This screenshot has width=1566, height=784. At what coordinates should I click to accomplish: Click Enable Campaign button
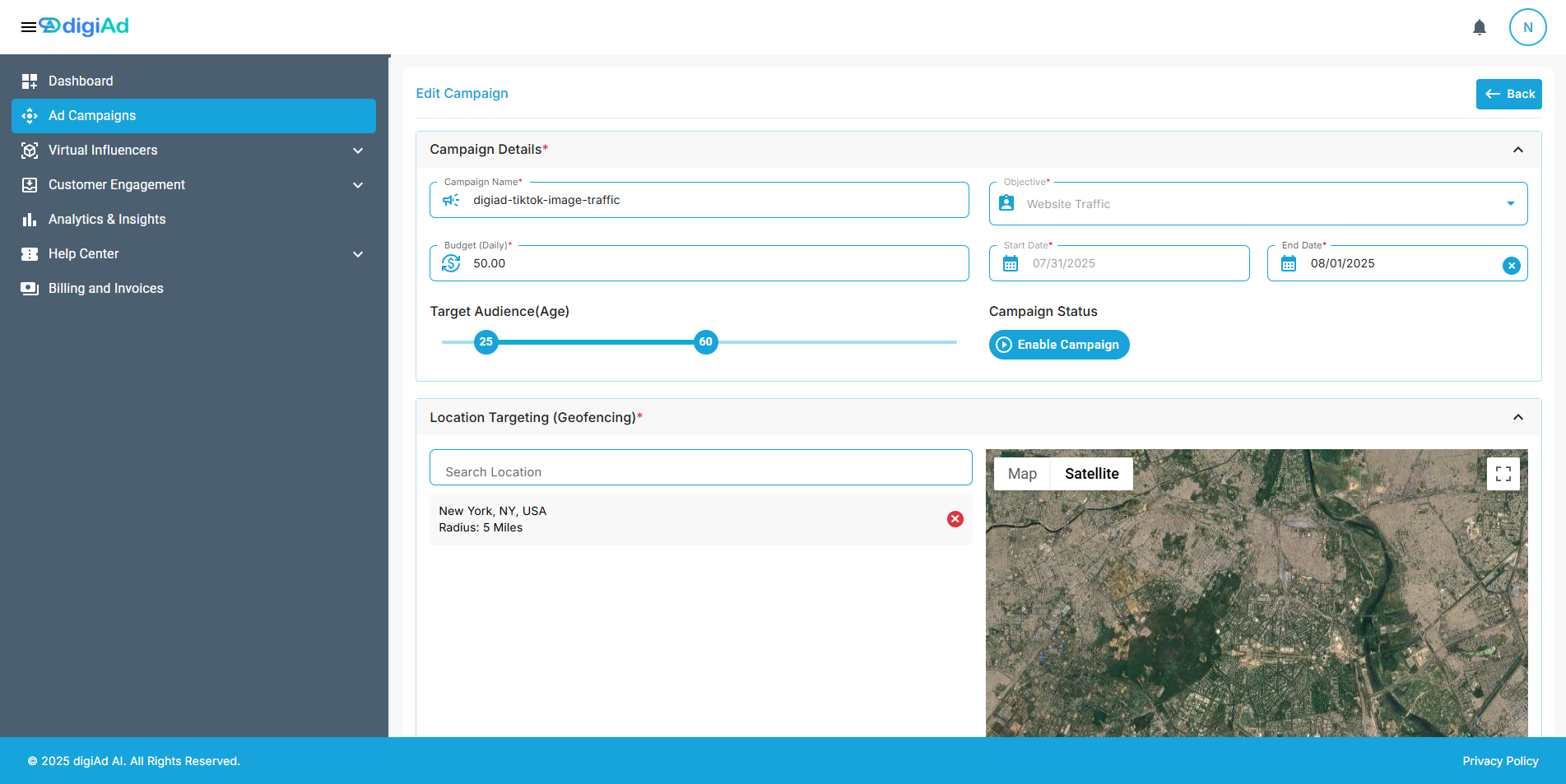1059,345
